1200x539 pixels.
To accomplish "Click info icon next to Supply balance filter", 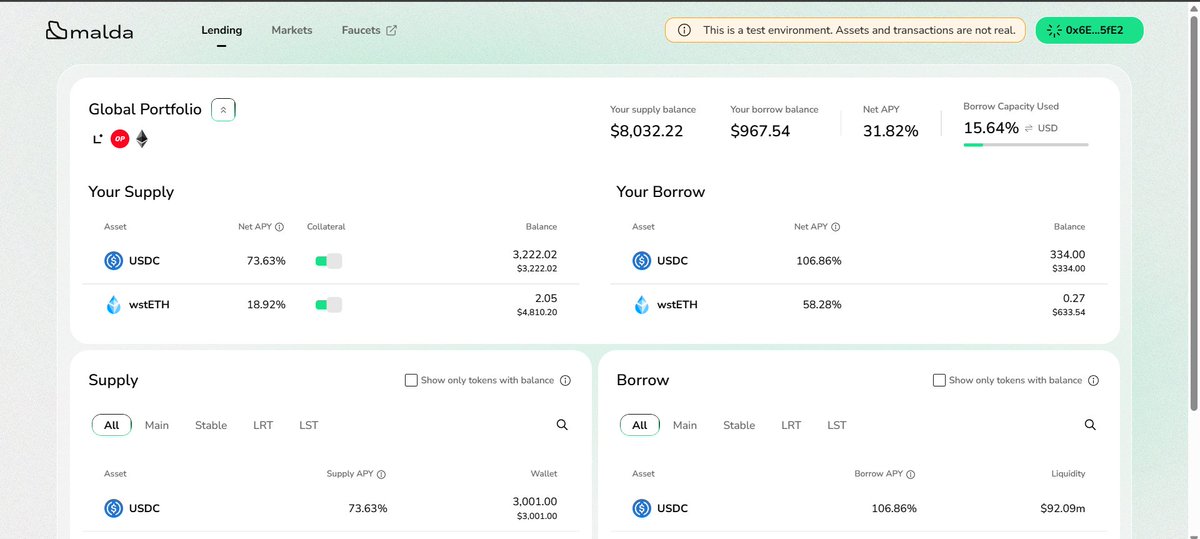I will point(565,380).
